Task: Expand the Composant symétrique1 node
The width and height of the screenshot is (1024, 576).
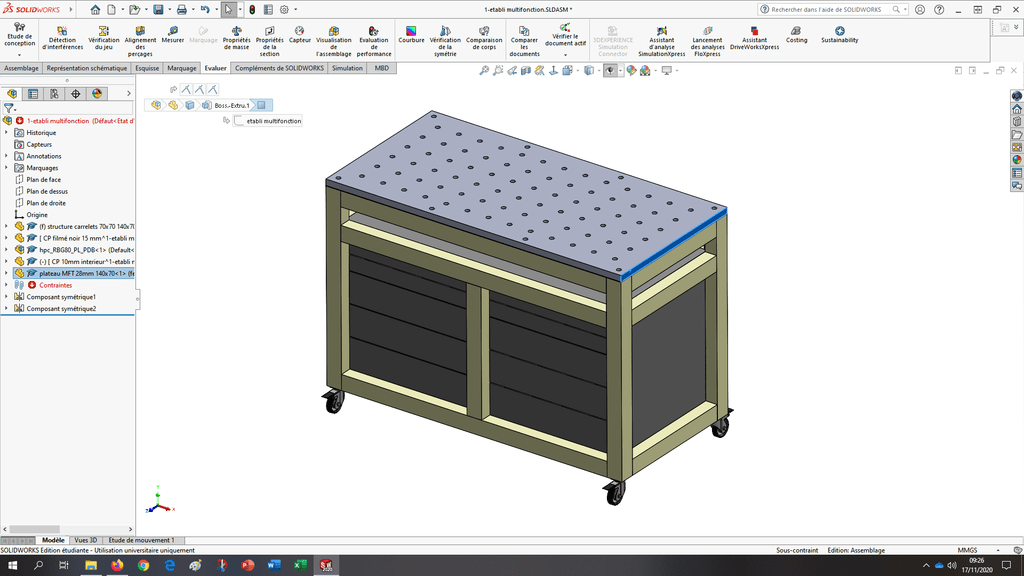Action: coord(6,297)
